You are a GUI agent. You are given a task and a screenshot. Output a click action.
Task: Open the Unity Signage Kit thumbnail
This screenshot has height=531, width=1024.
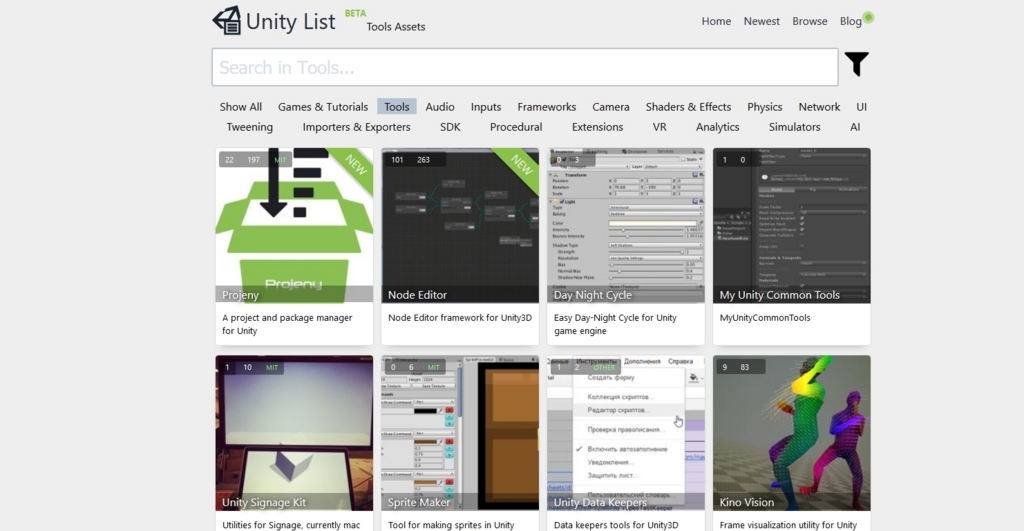(x=295, y=433)
